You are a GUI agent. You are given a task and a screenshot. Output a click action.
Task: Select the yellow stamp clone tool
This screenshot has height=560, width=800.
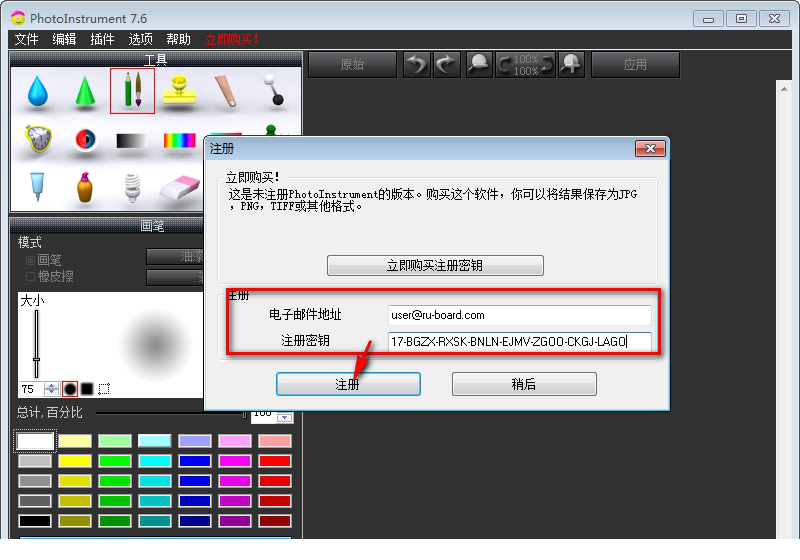pyautogui.click(x=179, y=90)
